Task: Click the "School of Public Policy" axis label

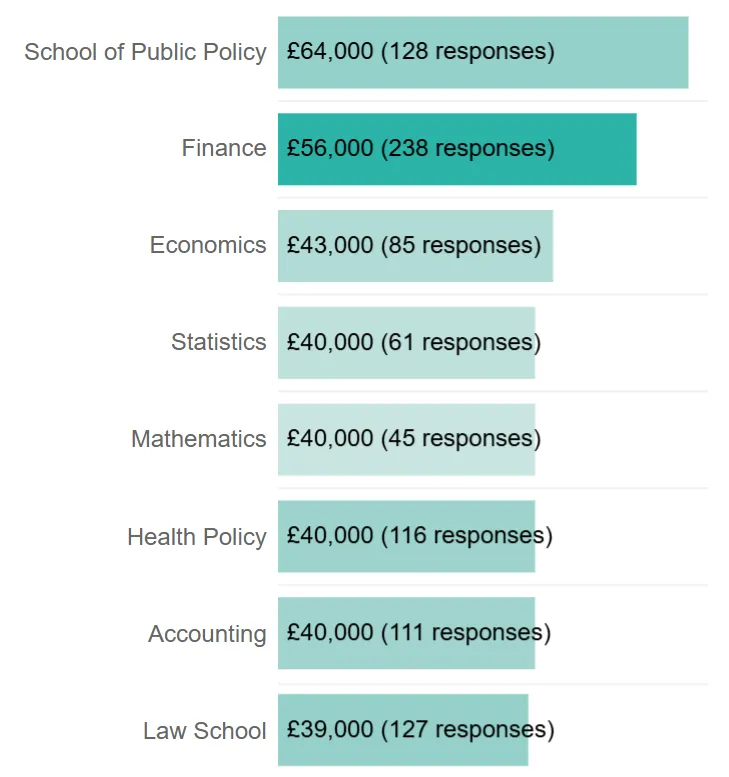Action: point(145,52)
